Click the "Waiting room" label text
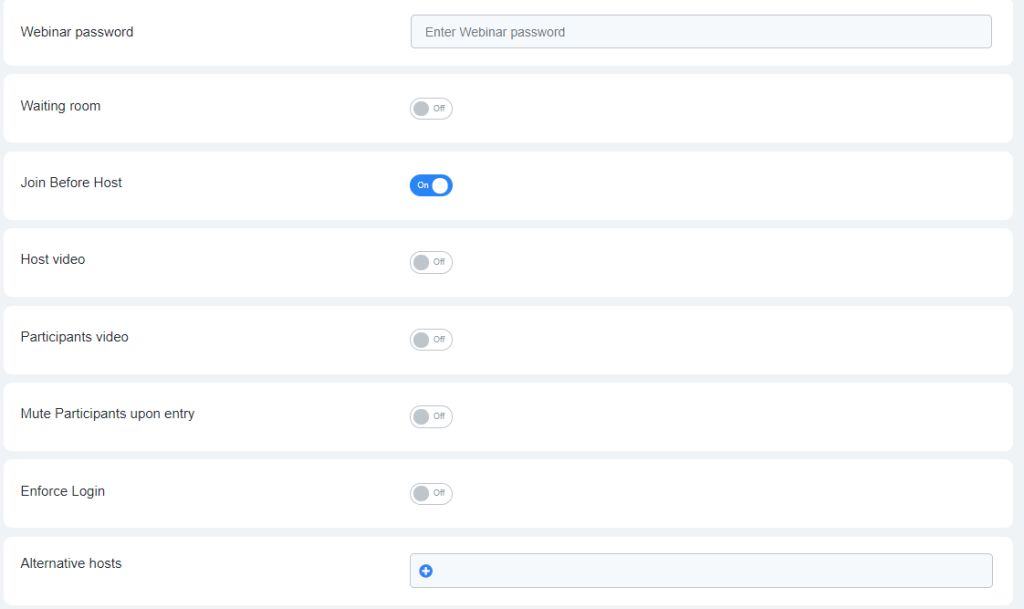 (x=60, y=106)
